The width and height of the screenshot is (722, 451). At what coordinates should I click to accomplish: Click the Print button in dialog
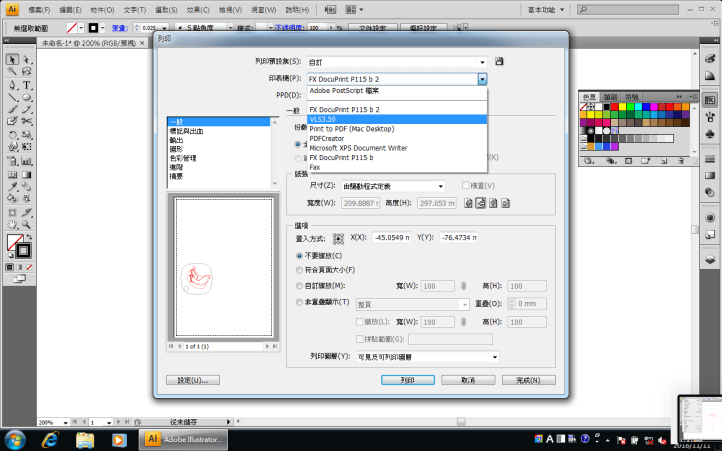(401, 380)
